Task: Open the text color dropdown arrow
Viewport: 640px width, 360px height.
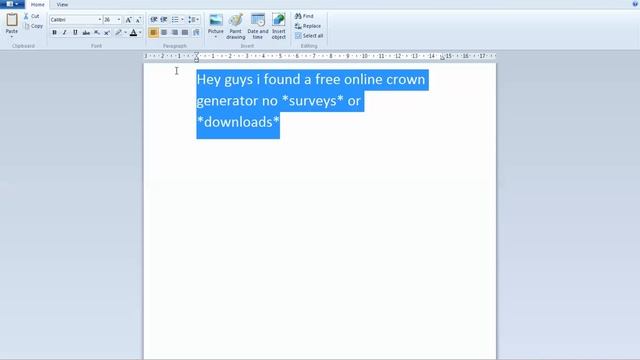Action: coord(140,32)
